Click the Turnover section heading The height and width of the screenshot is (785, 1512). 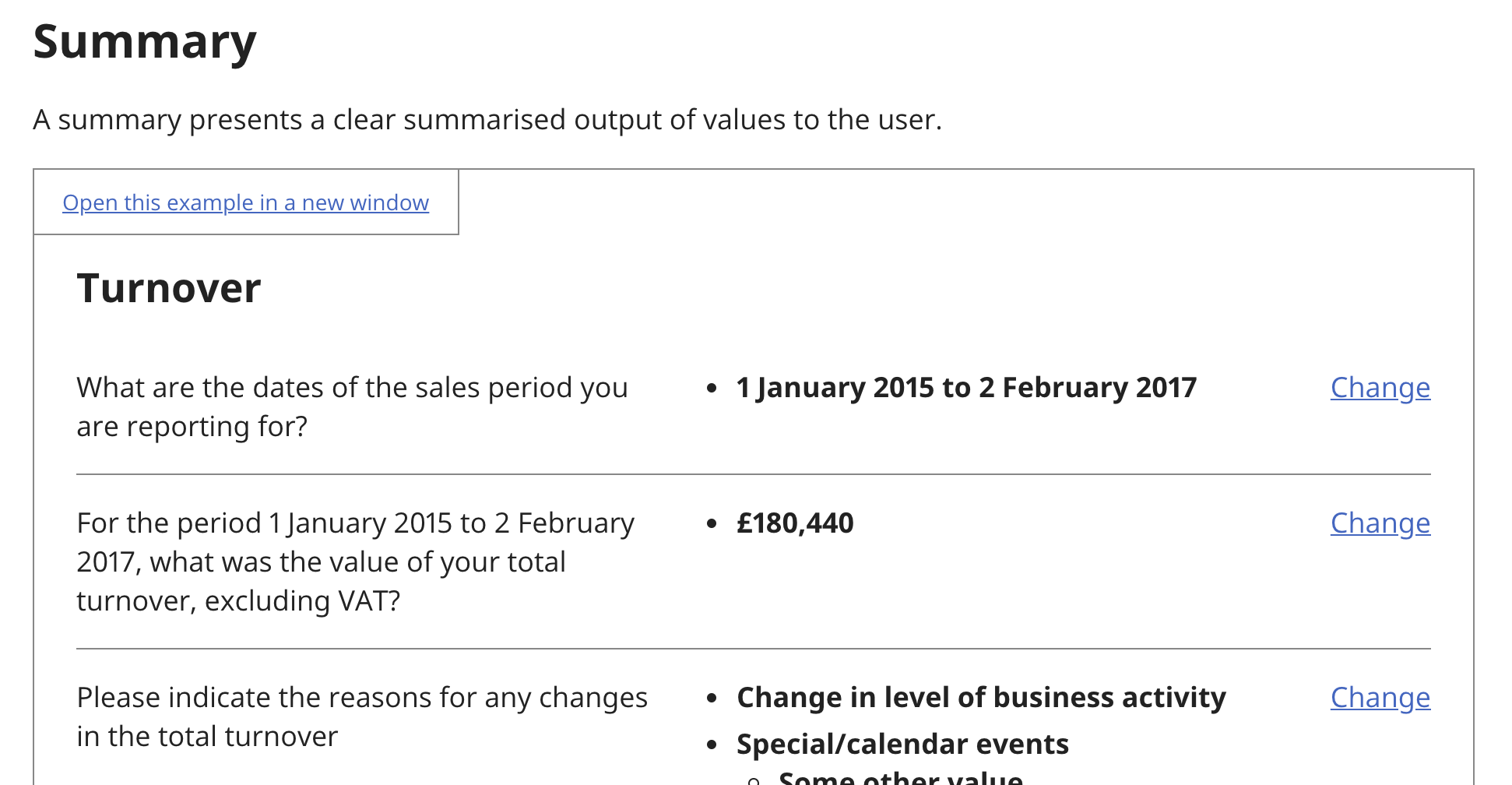pyautogui.click(x=168, y=289)
